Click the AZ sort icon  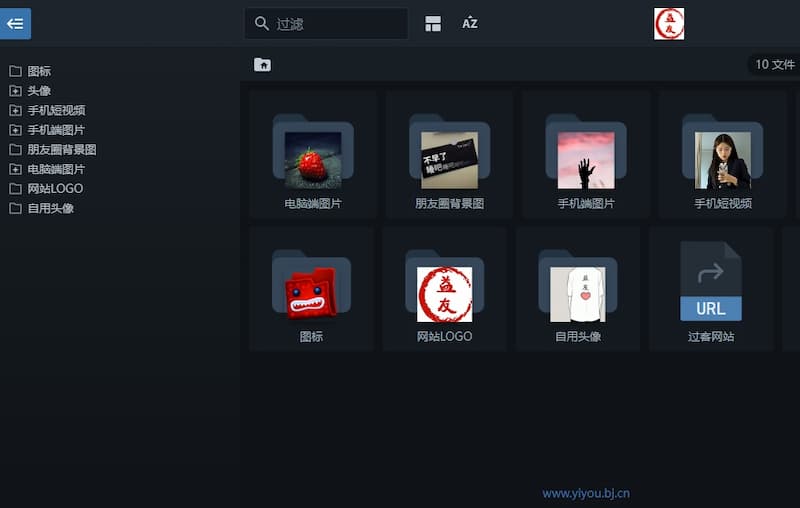470,23
